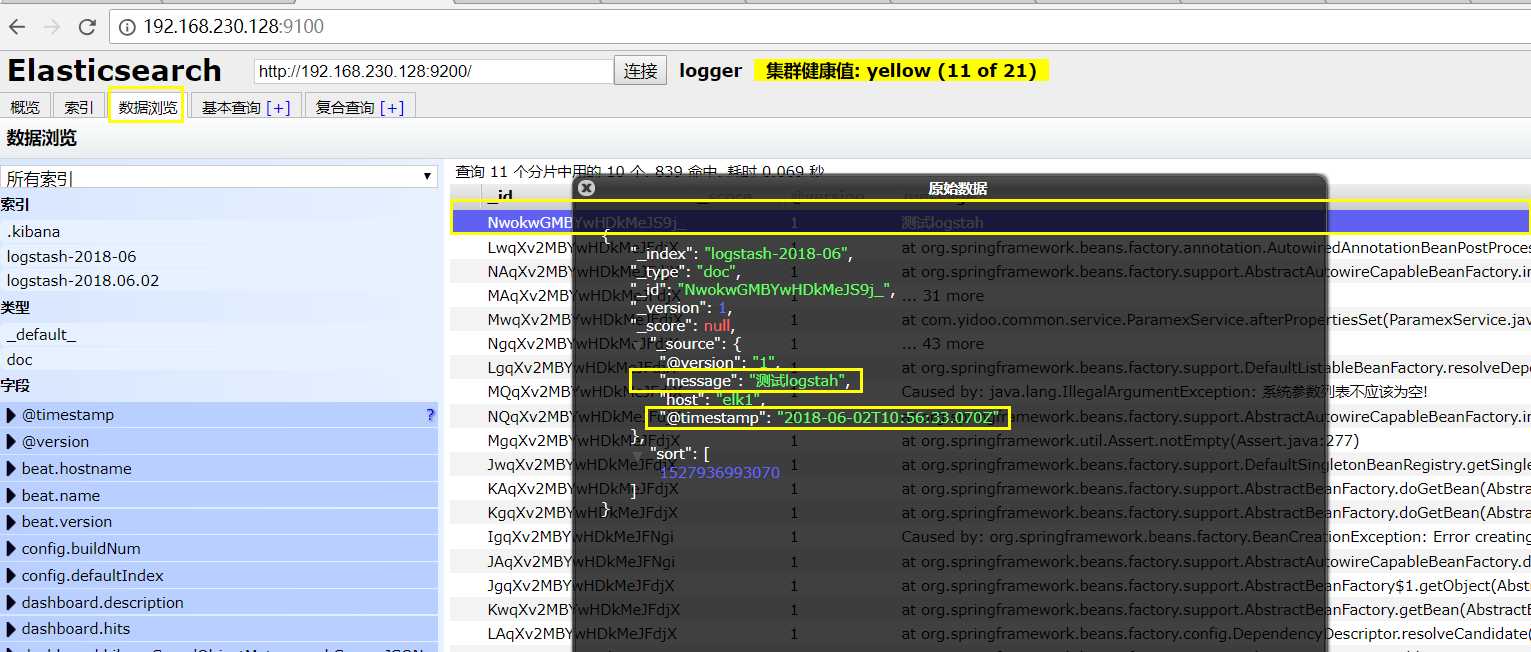Viewport: 1531px width, 652px height.
Task: Click the host value "elk1" in the popup
Action: tap(738, 399)
